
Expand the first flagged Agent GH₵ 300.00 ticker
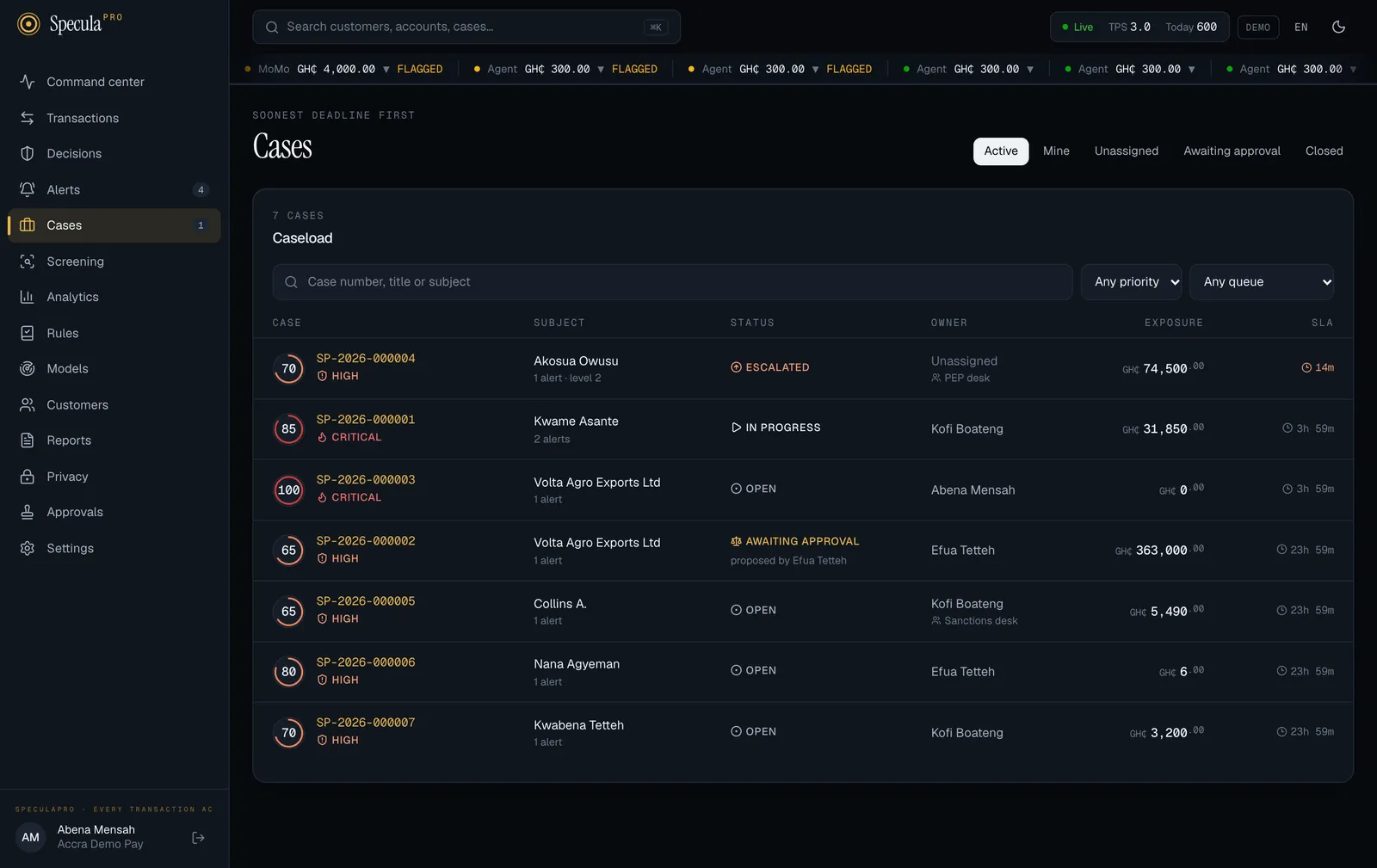click(565, 69)
